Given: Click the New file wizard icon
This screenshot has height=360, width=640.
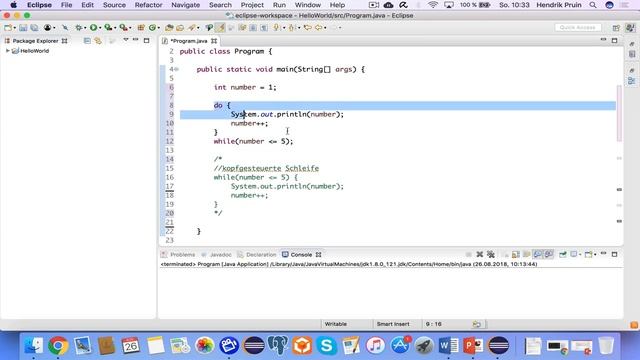Looking at the screenshot, I should point(7,28).
